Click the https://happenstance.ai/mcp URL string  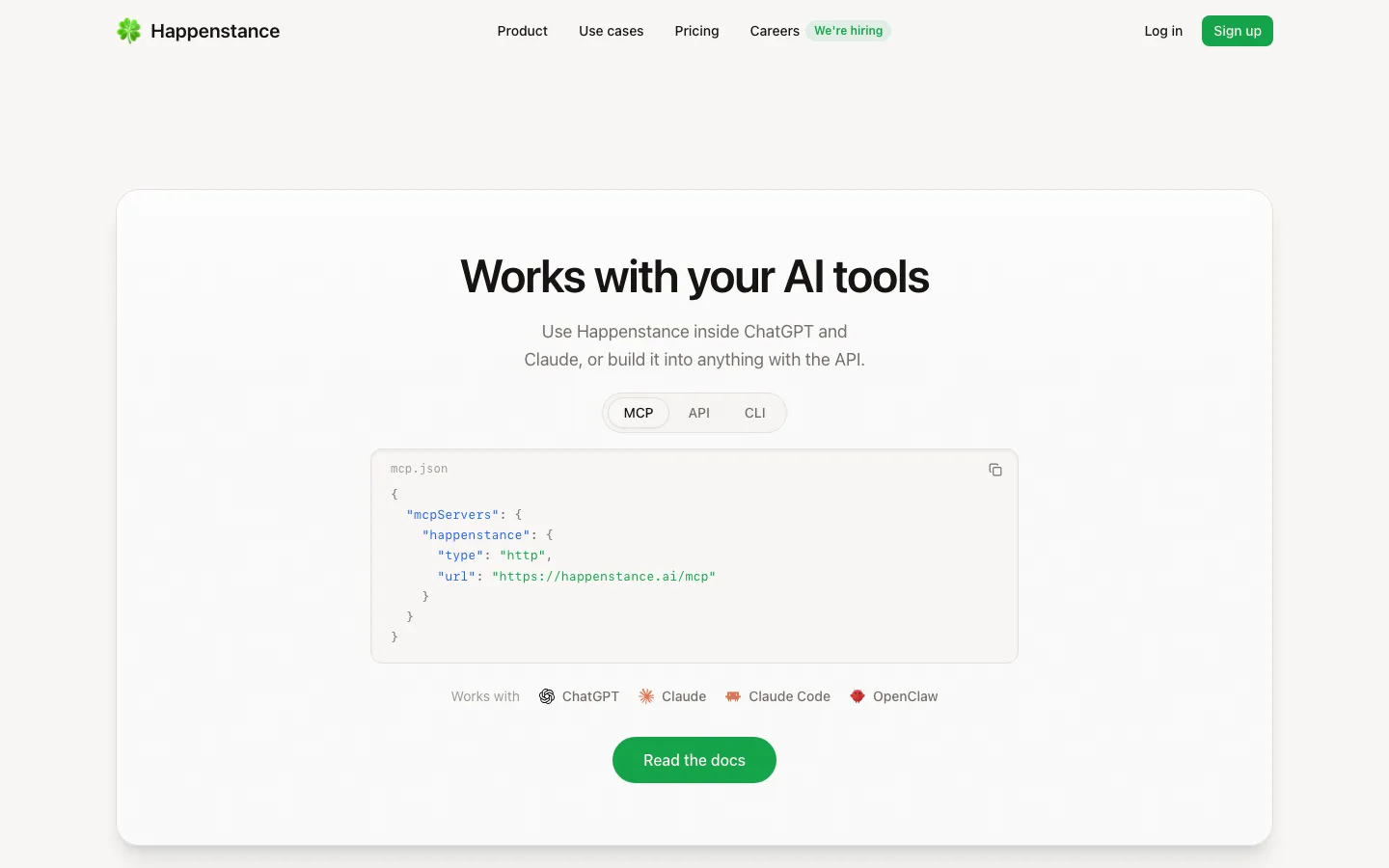[604, 577]
